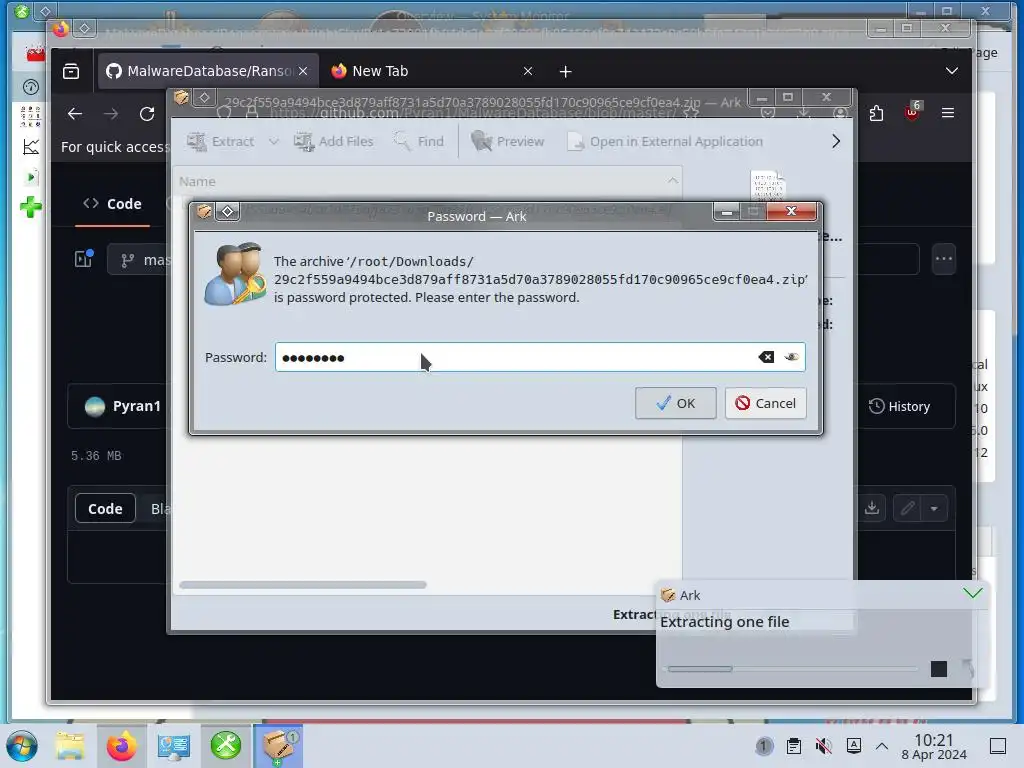Open the System Monitor taskbar icon
The width and height of the screenshot is (1024, 768).
tap(174, 746)
